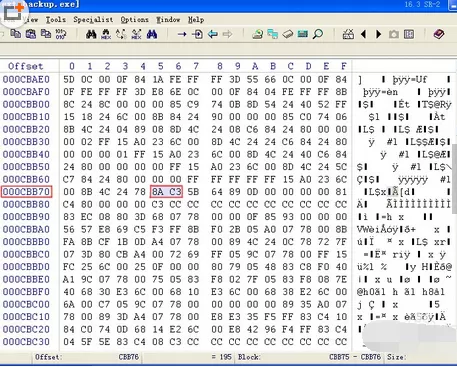This screenshot has width=457, height=374.
Task: Click the flat eraser-shaped drive icon
Action: pos(288,34)
